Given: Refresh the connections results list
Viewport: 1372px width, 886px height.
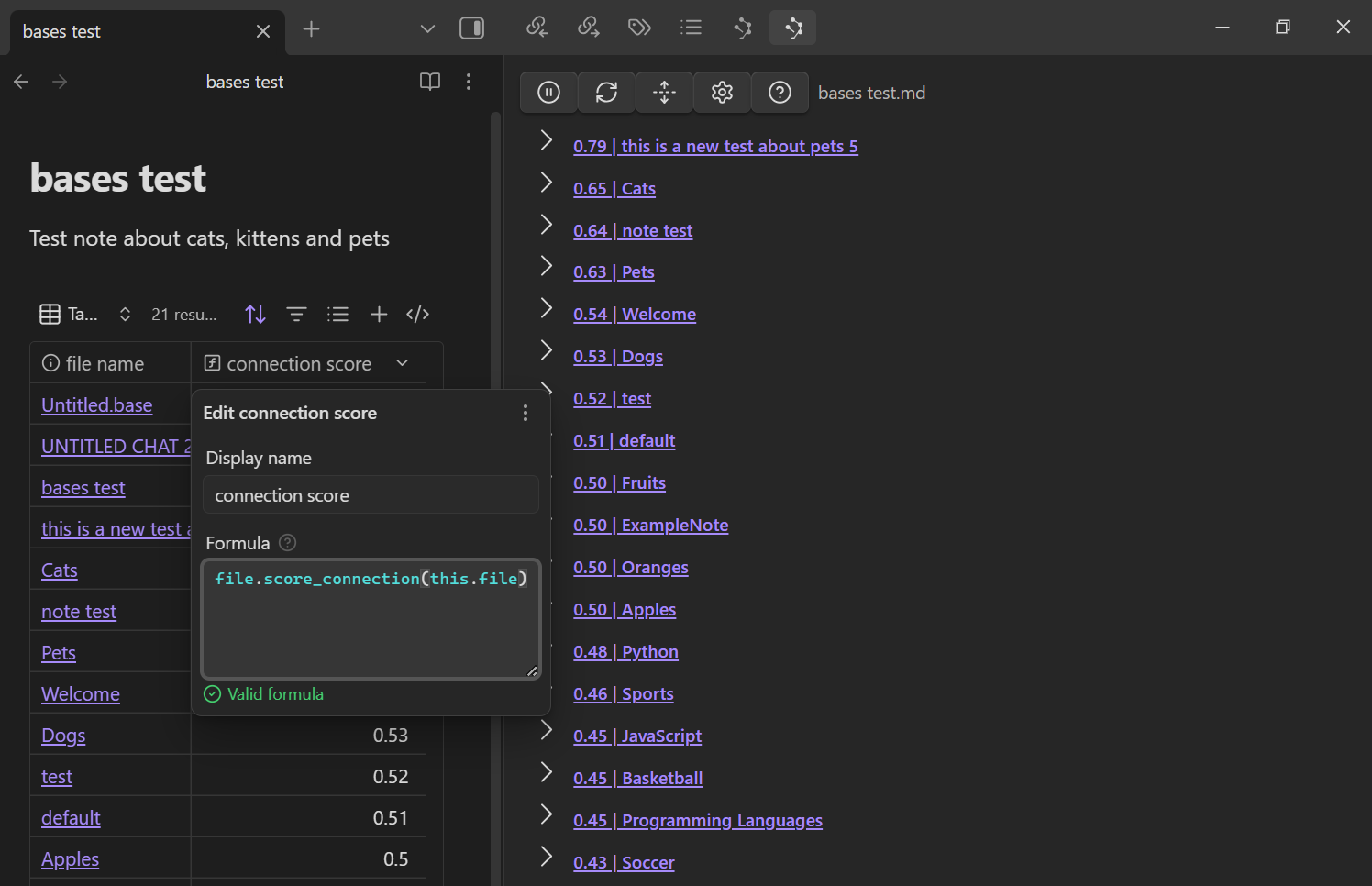Looking at the screenshot, I should 606,93.
